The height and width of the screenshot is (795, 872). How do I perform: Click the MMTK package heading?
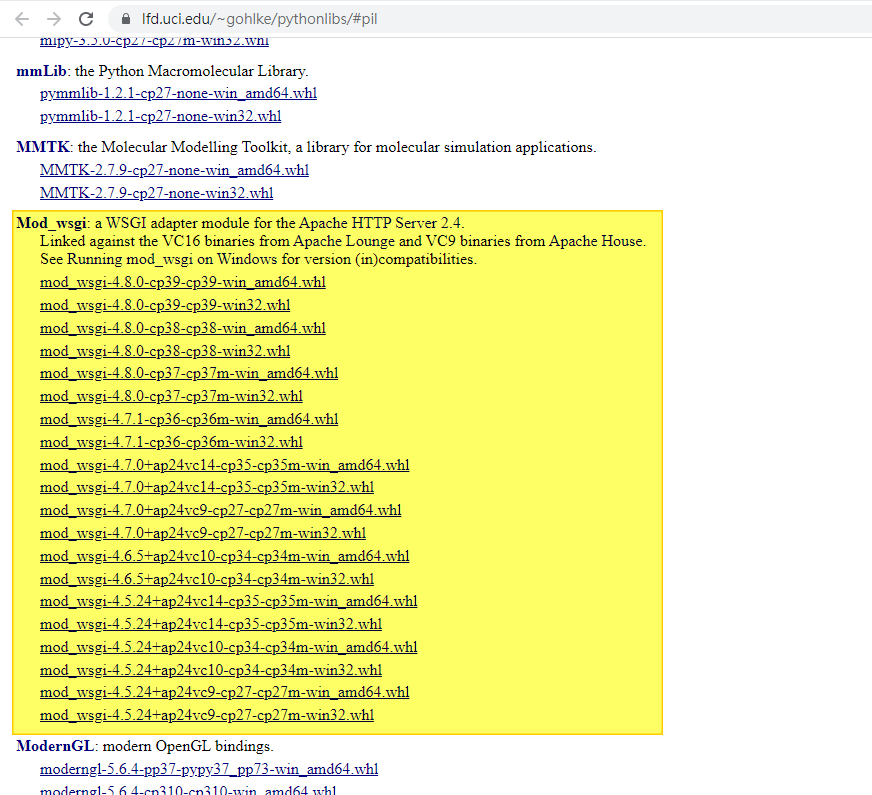click(43, 147)
